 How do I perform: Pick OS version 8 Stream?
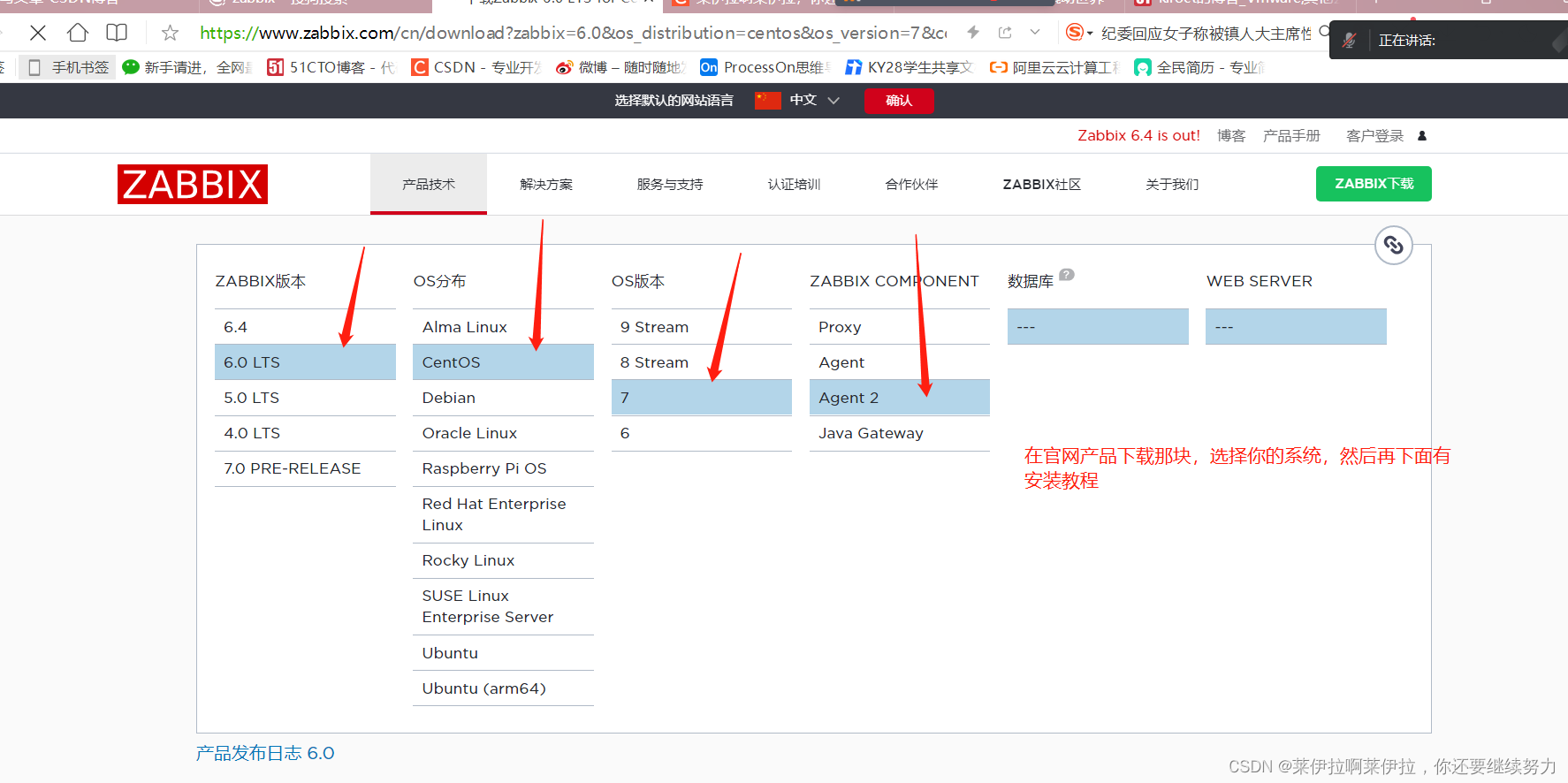coord(701,362)
